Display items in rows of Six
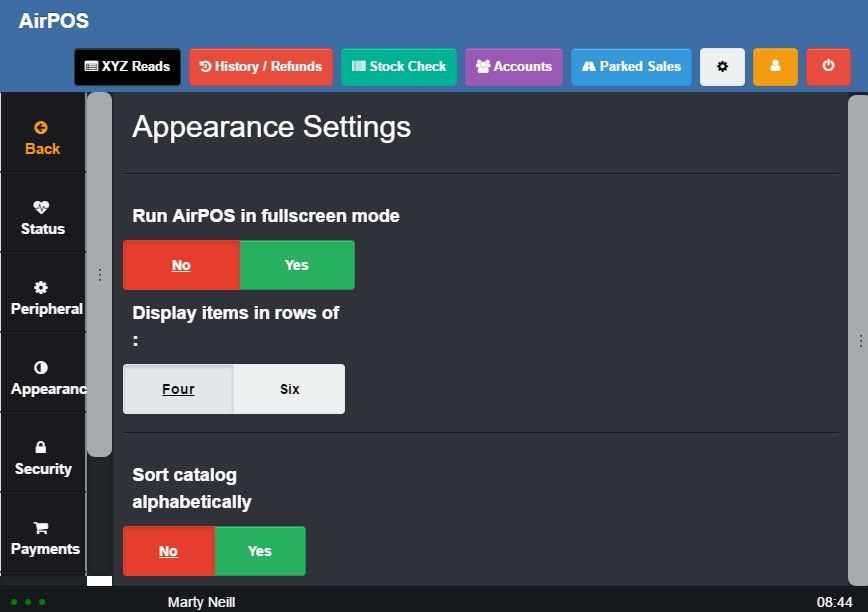The image size is (868, 612). point(289,389)
